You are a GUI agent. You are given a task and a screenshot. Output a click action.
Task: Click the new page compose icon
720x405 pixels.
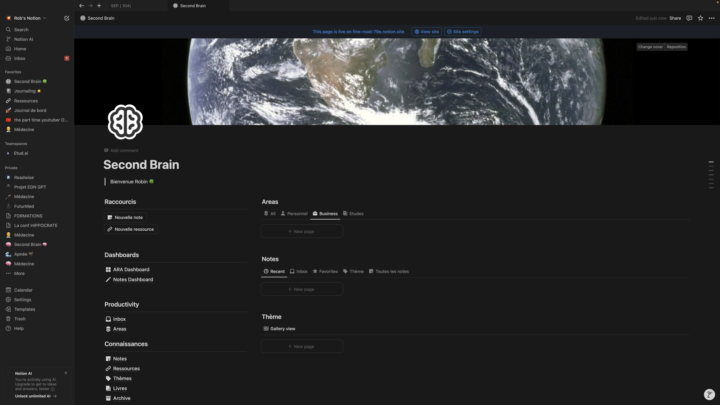pos(67,18)
